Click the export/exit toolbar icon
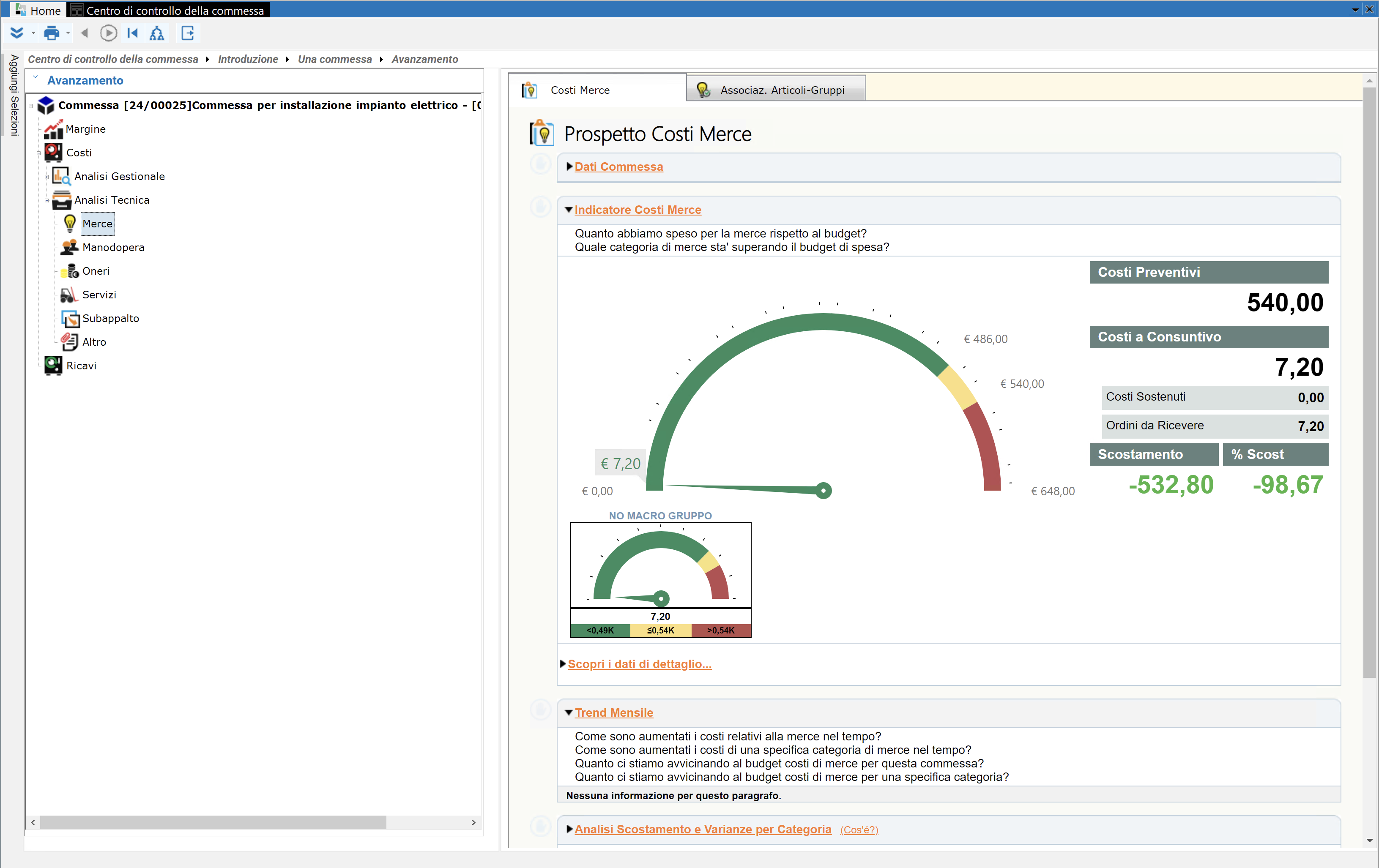Image resolution: width=1379 pixels, height=868 pixels. [188, 33]
